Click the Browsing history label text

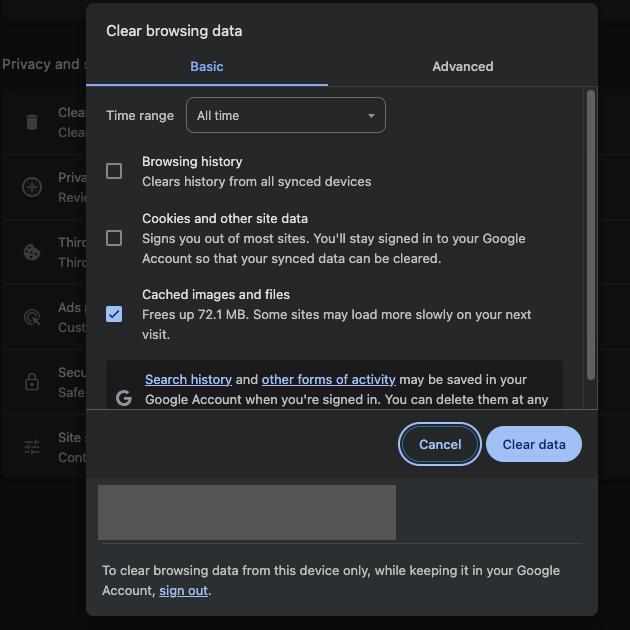[192, 162]
